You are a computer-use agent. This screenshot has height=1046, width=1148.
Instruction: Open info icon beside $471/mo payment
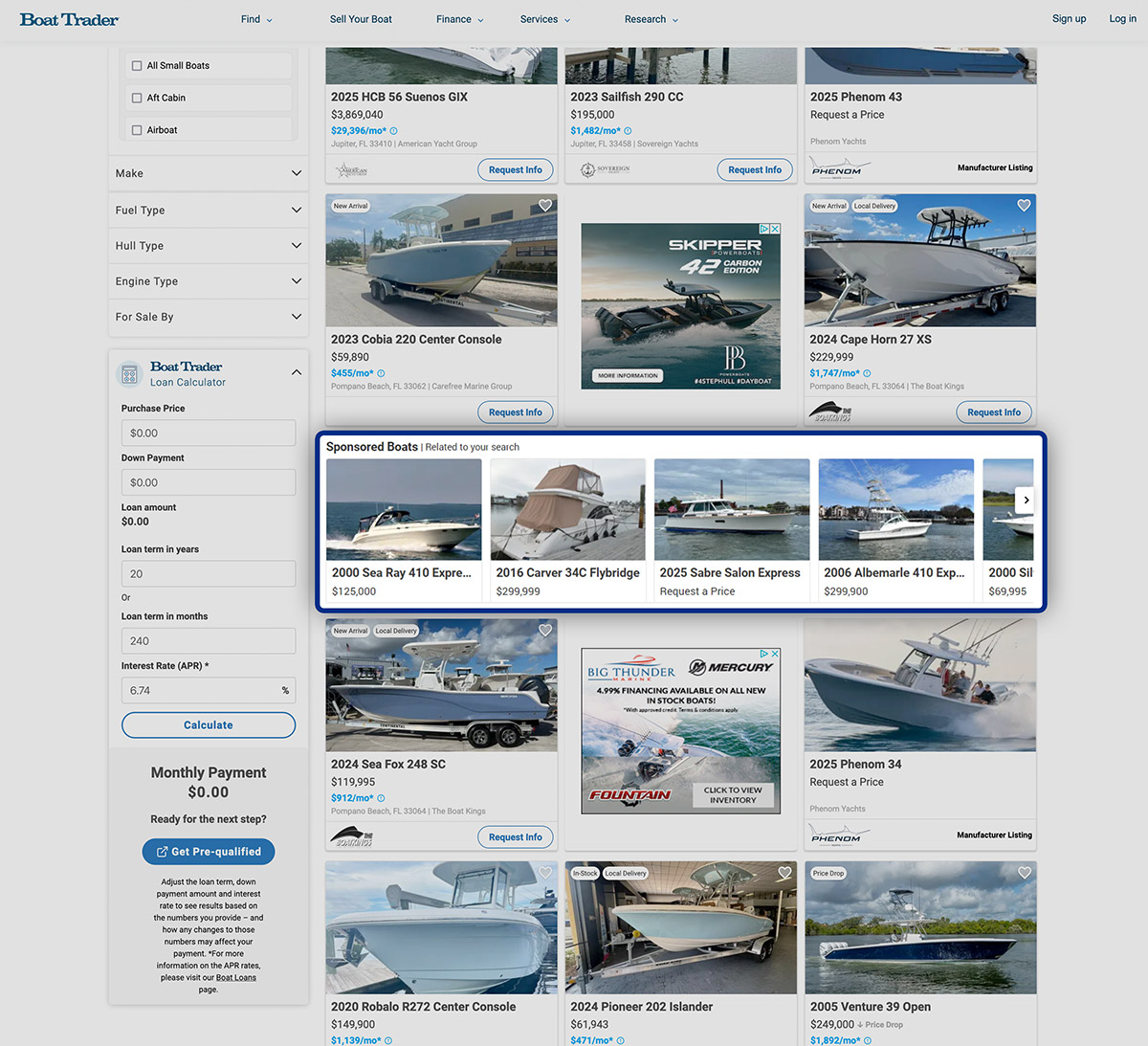tap(620, 1040)
